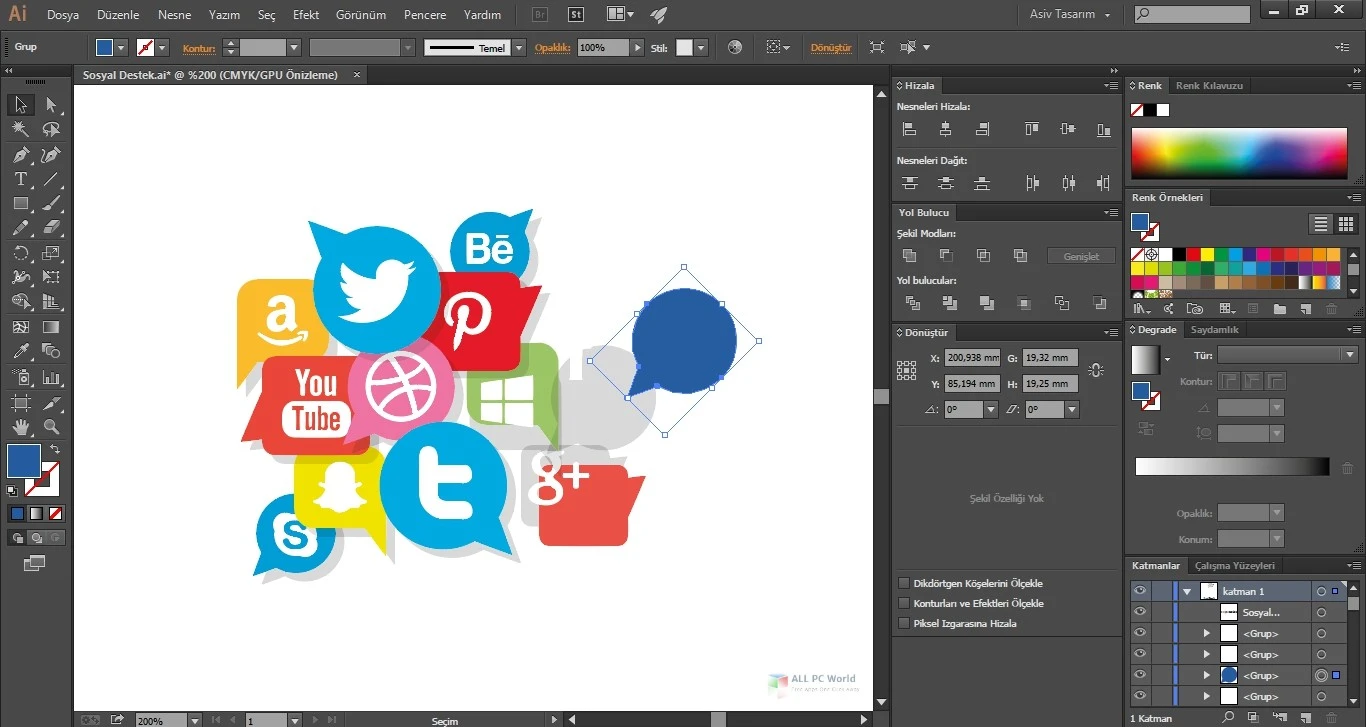
Task: Apply horizontal center alignment in Hizala panel
Action: click(945, 128)
